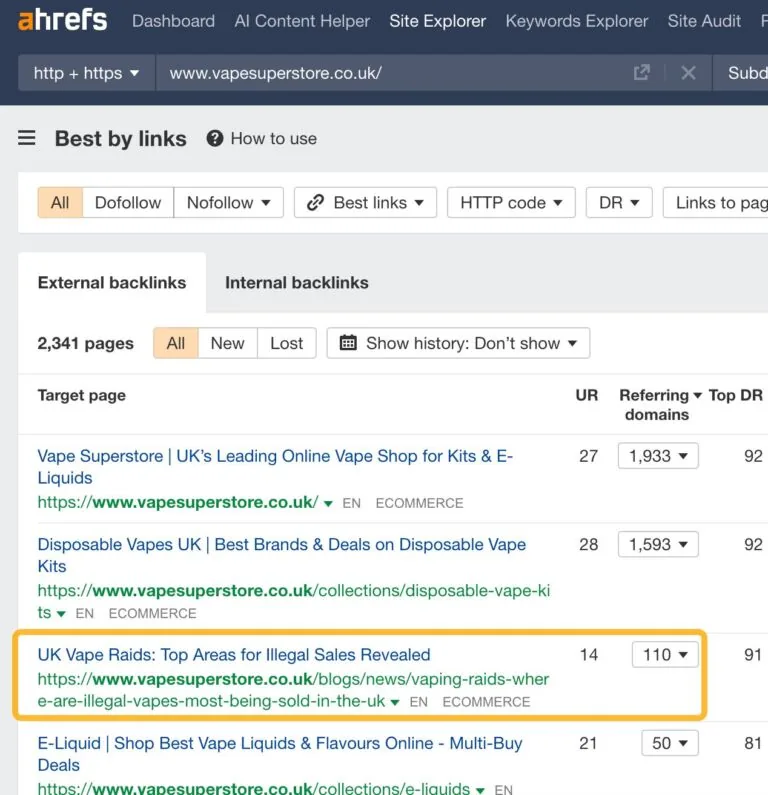This screenshot has height=795, width=768.
Task: Open the Subdomains mode selector
Action: click(741, 73)
